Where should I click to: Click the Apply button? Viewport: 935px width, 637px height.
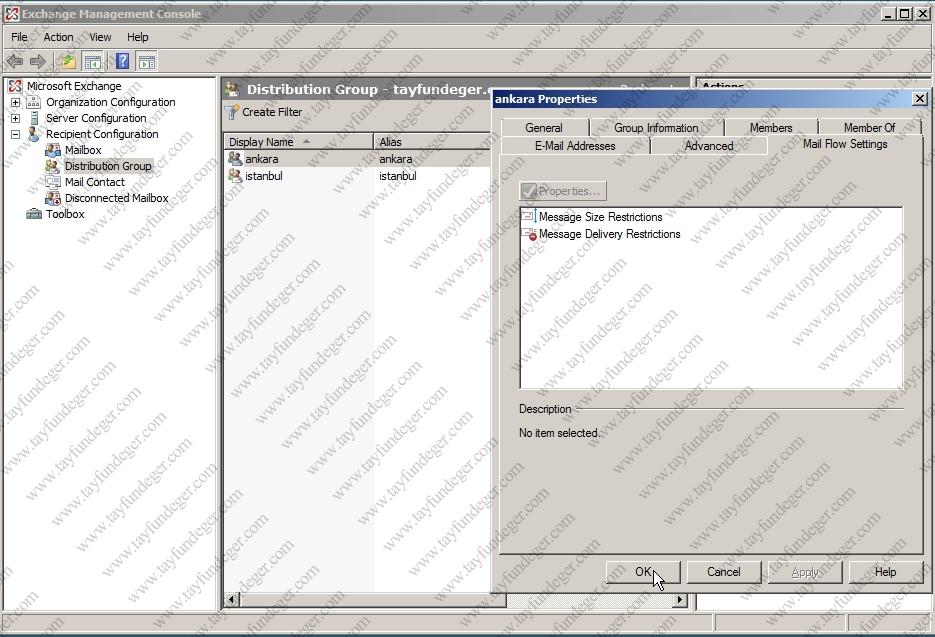(805, 572)
